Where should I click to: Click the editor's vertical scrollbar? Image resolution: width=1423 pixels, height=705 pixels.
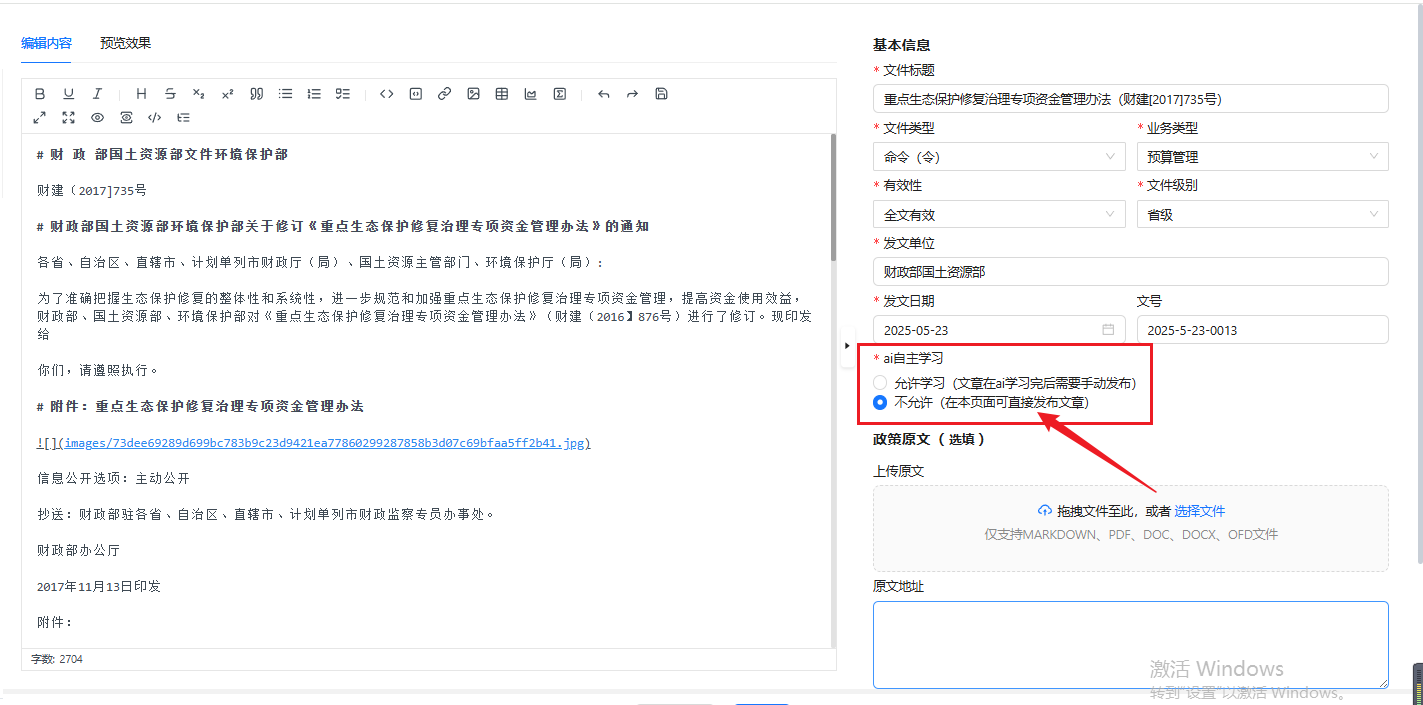coord(833,200)
